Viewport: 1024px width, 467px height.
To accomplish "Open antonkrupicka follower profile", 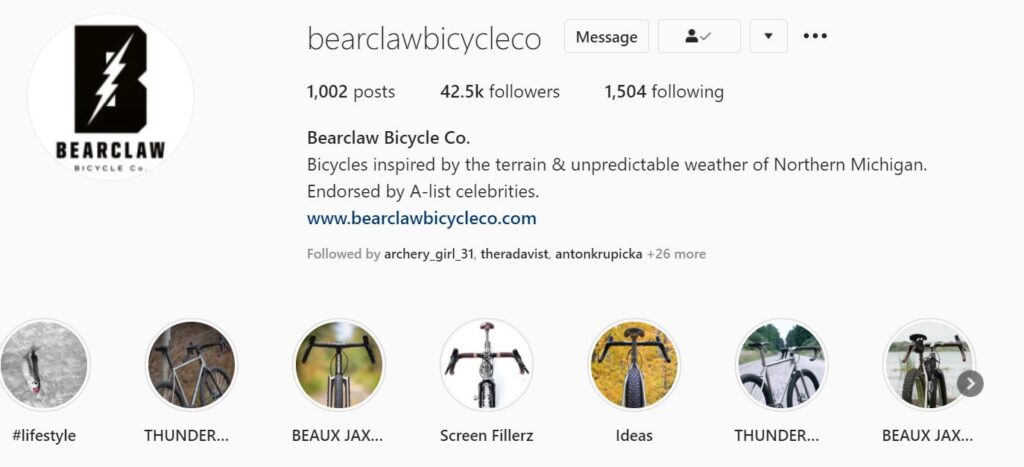I will (x=599, y=254).
